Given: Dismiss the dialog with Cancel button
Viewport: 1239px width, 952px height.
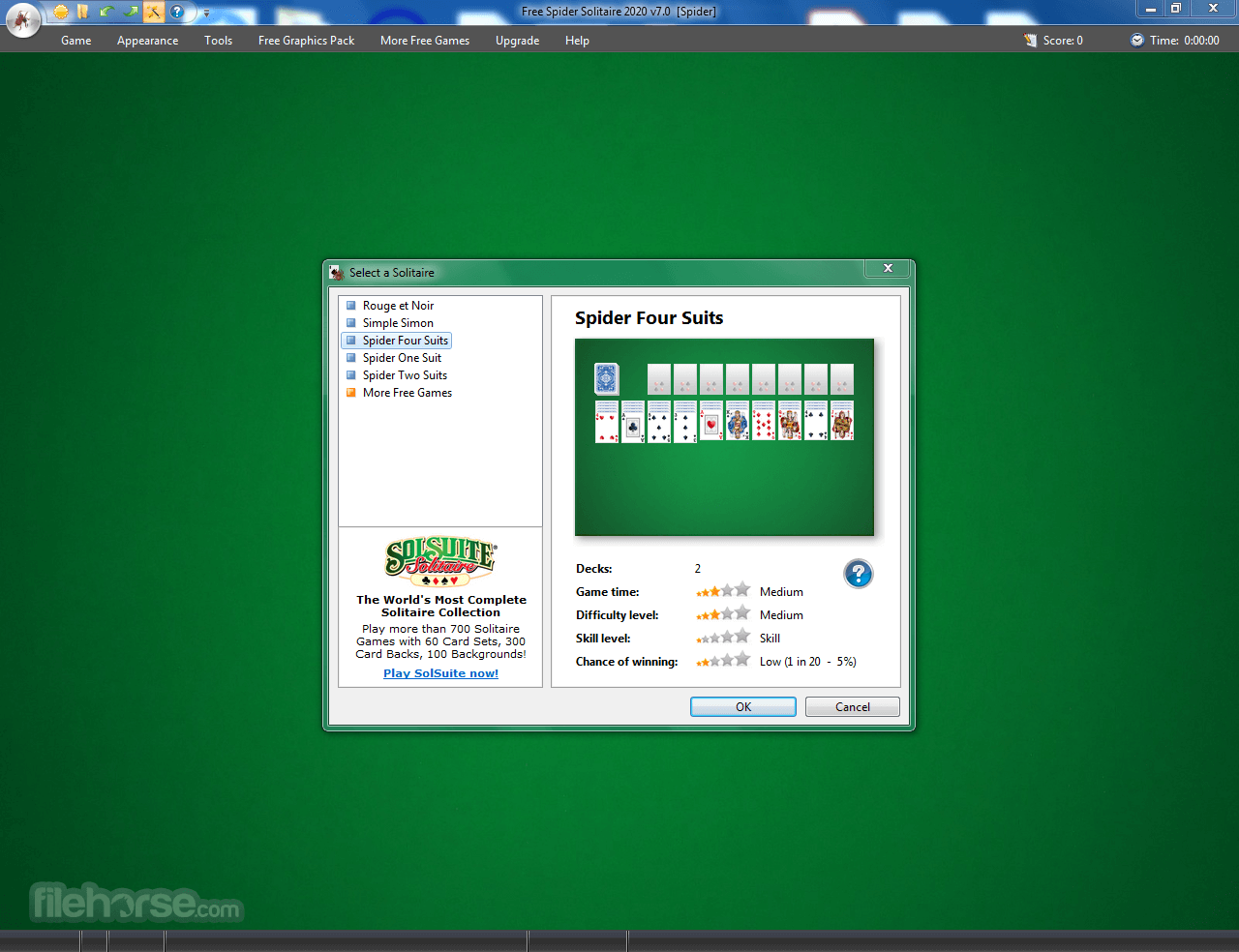Looking at the screenshot, I should [853, 707].
